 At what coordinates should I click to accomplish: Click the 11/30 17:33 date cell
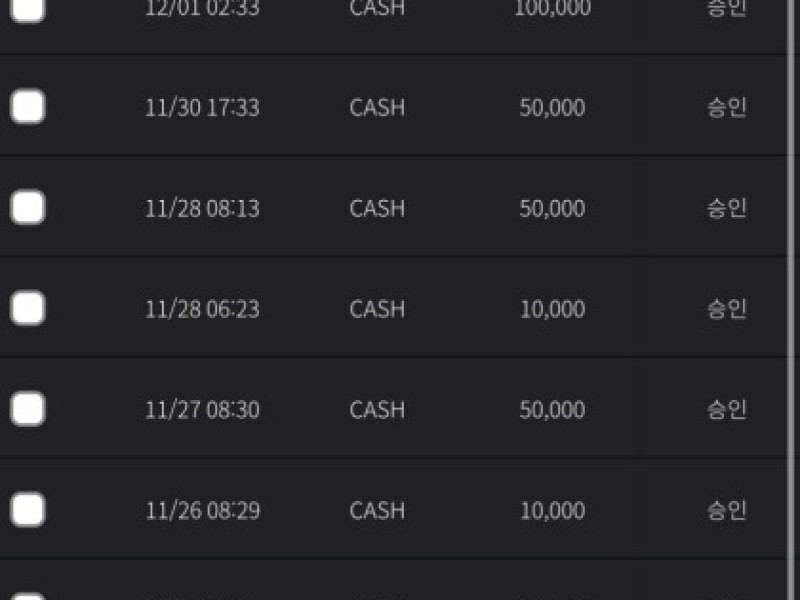click(202, 108)
